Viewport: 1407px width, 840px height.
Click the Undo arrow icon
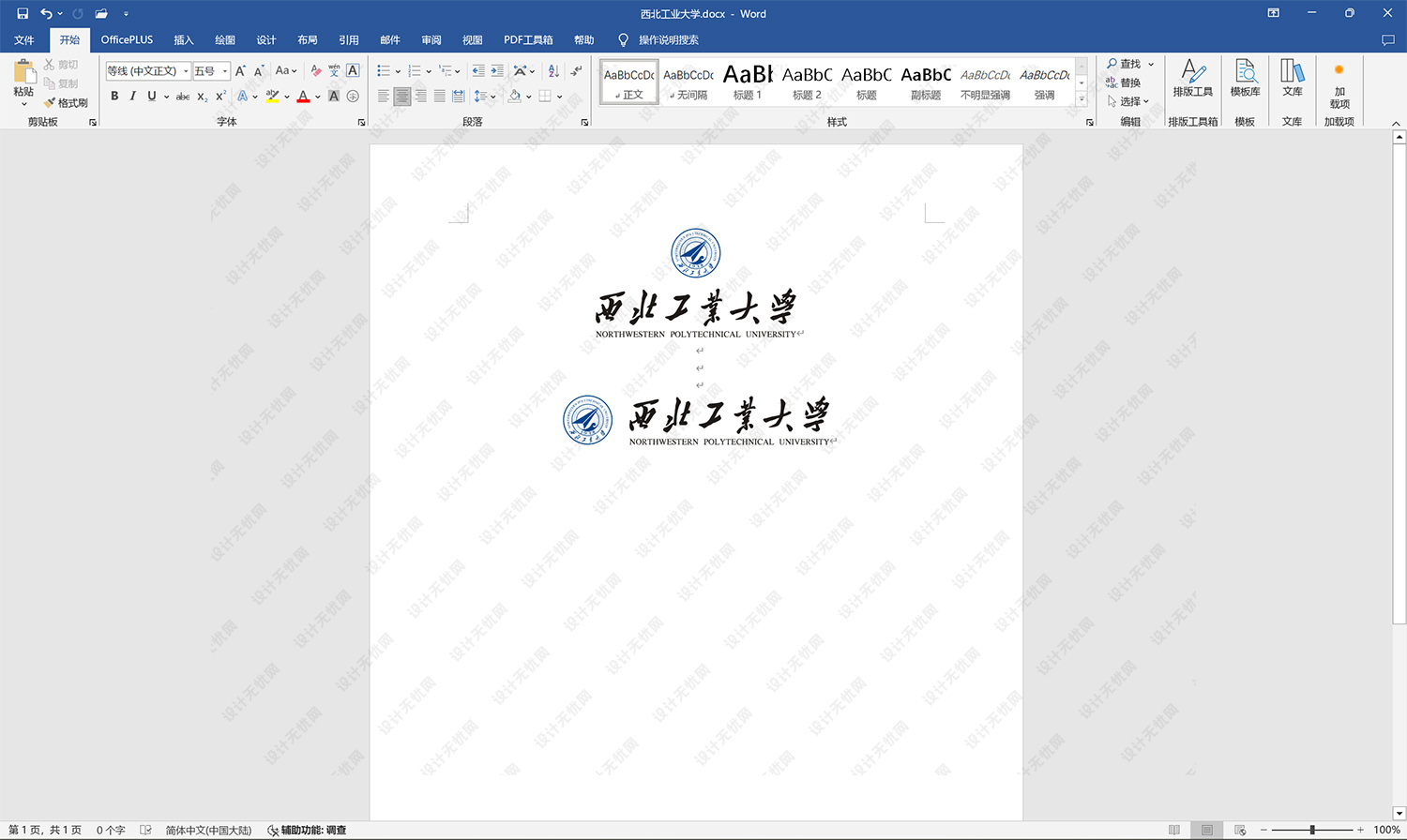46,13
